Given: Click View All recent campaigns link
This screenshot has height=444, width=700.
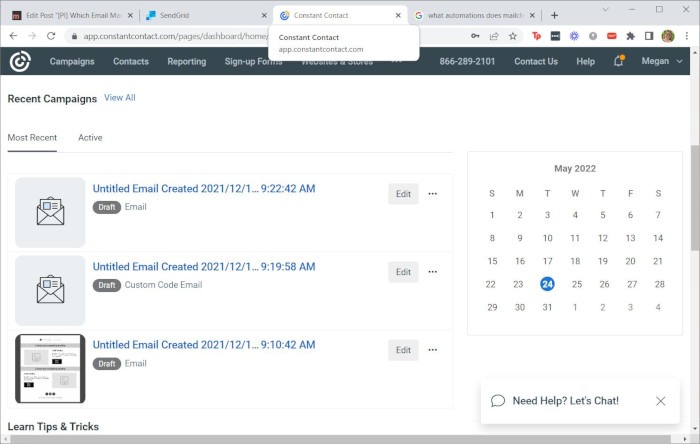Looking at the screenshot, I should click(x=120, y=98).
